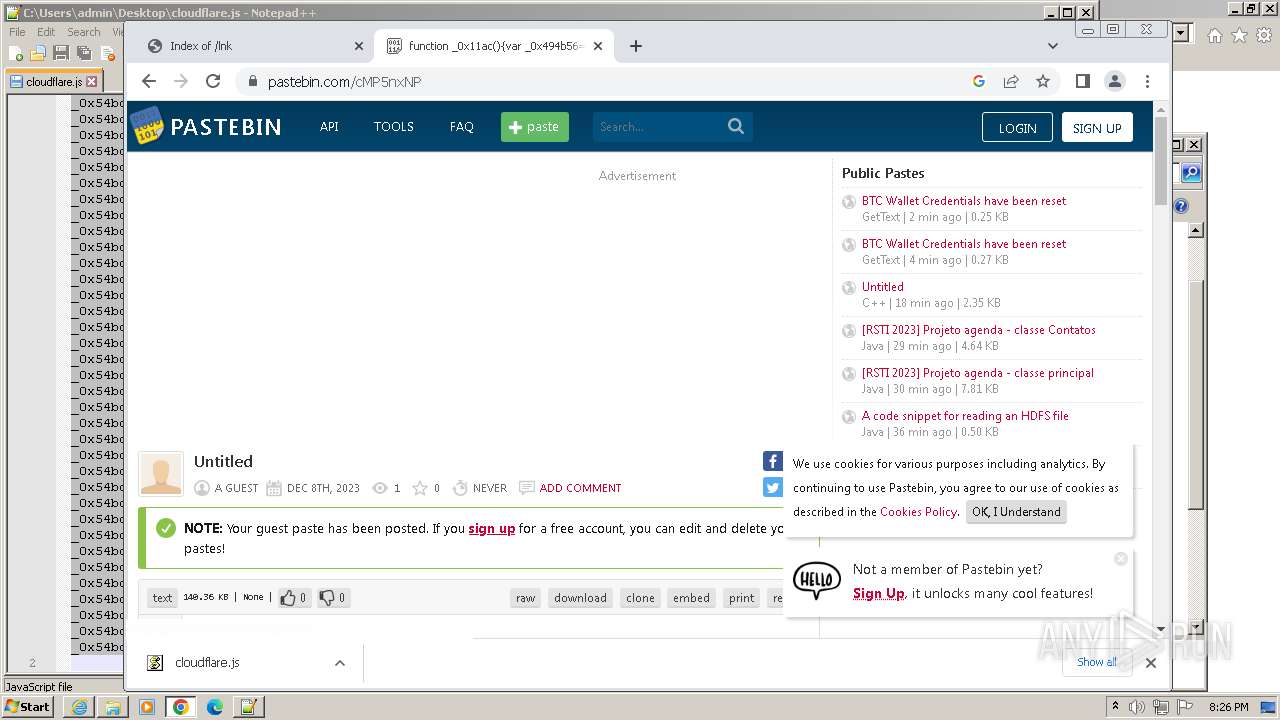Download the paste
Viewport: 1280px width, 720px height.
click(x=580, y=598)
